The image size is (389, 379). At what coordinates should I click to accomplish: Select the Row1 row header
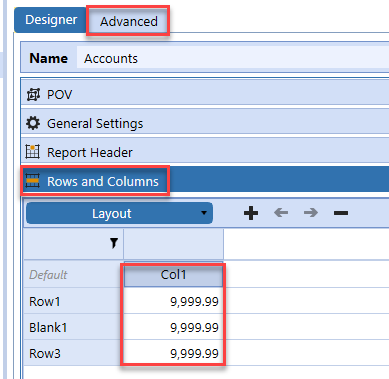[73, 301]
